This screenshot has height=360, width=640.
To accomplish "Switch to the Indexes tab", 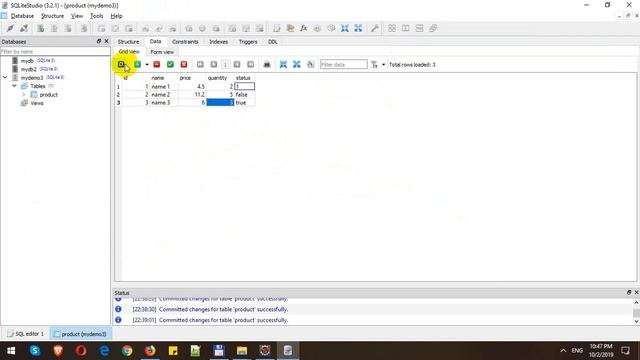I will [218, 42].
